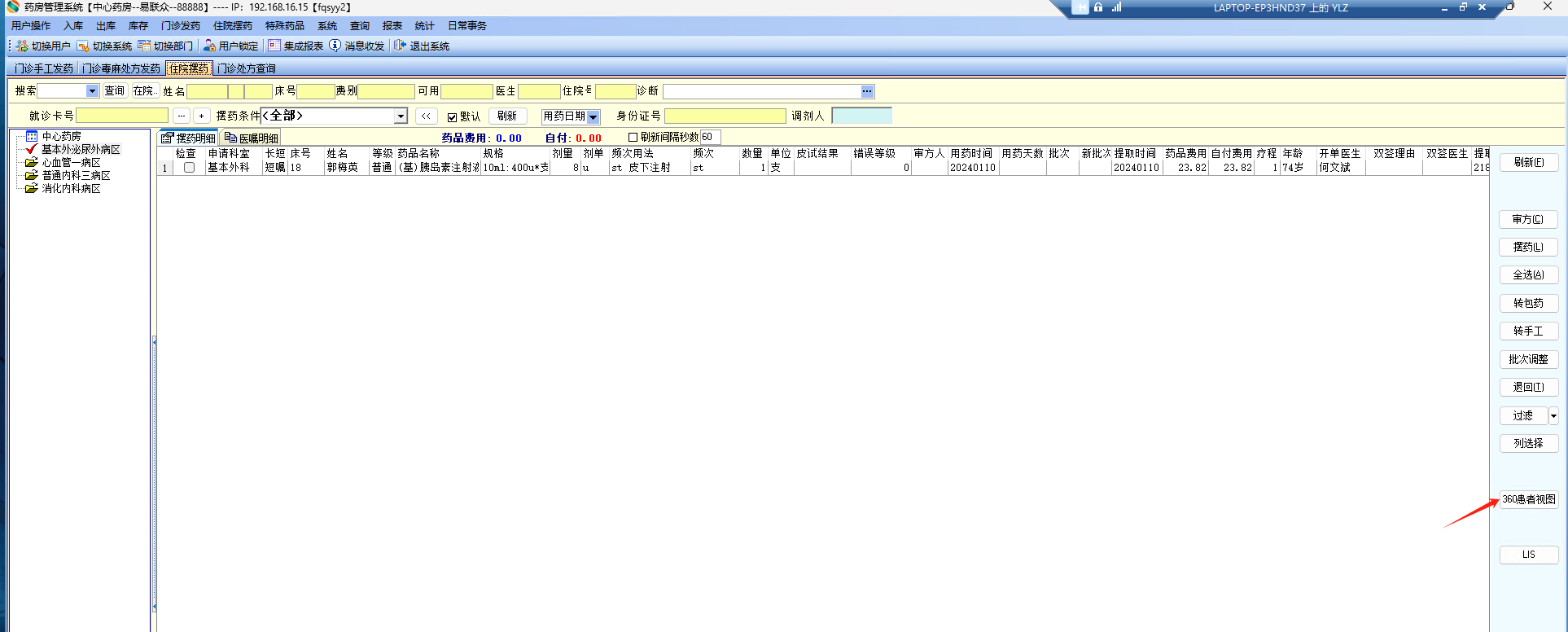Click the 调剂人 input field

[862, 116]
